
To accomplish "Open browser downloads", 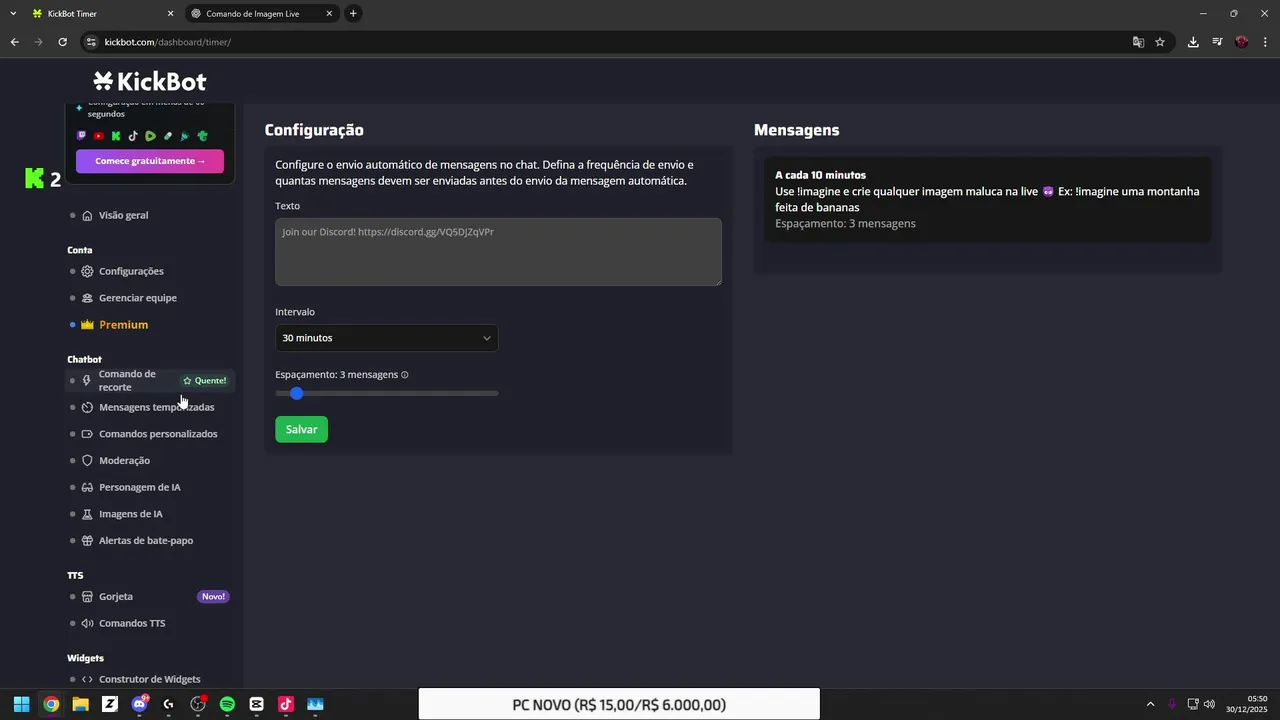I will pyautogui.click(x=1193, y=42).
